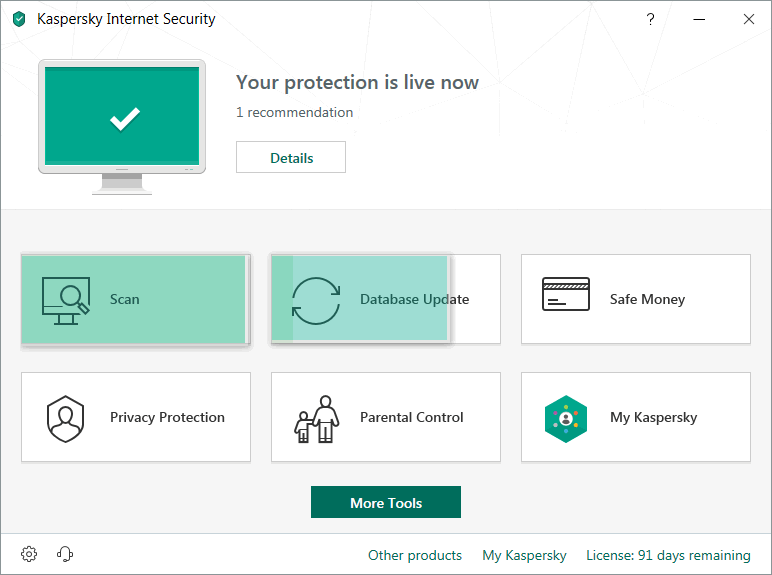Viewport: 772px width, 575px height.
Task: Select the Parental Control tile label
Action: coord(412,417)
